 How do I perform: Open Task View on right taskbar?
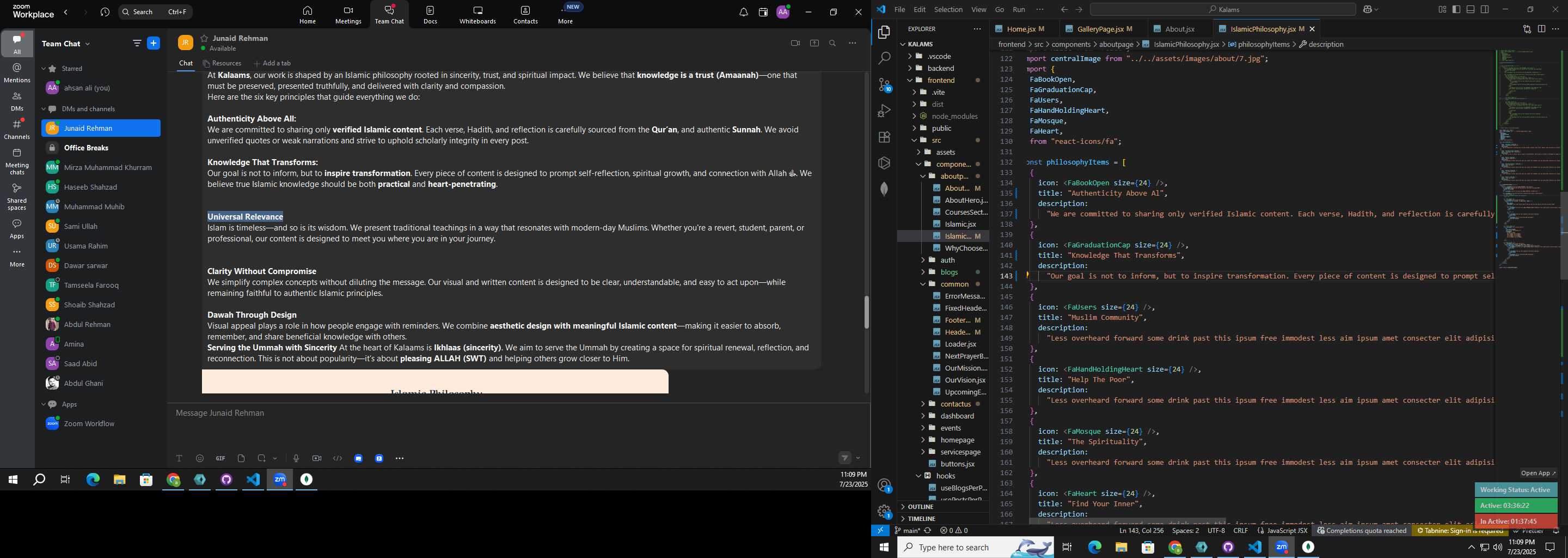pos(1067,547)
